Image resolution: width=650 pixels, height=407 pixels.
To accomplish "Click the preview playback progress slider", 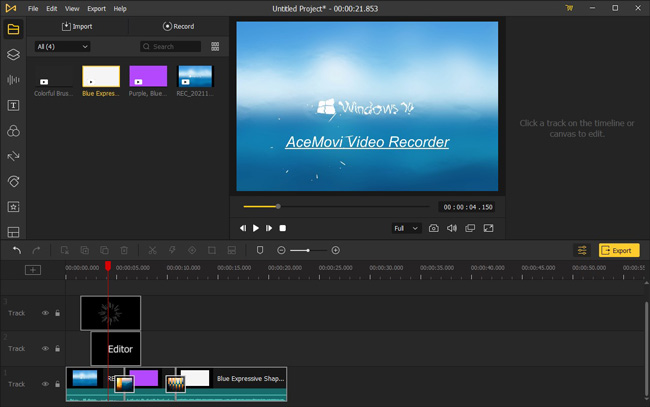I will pyautogui.click(x=336, y=206).
